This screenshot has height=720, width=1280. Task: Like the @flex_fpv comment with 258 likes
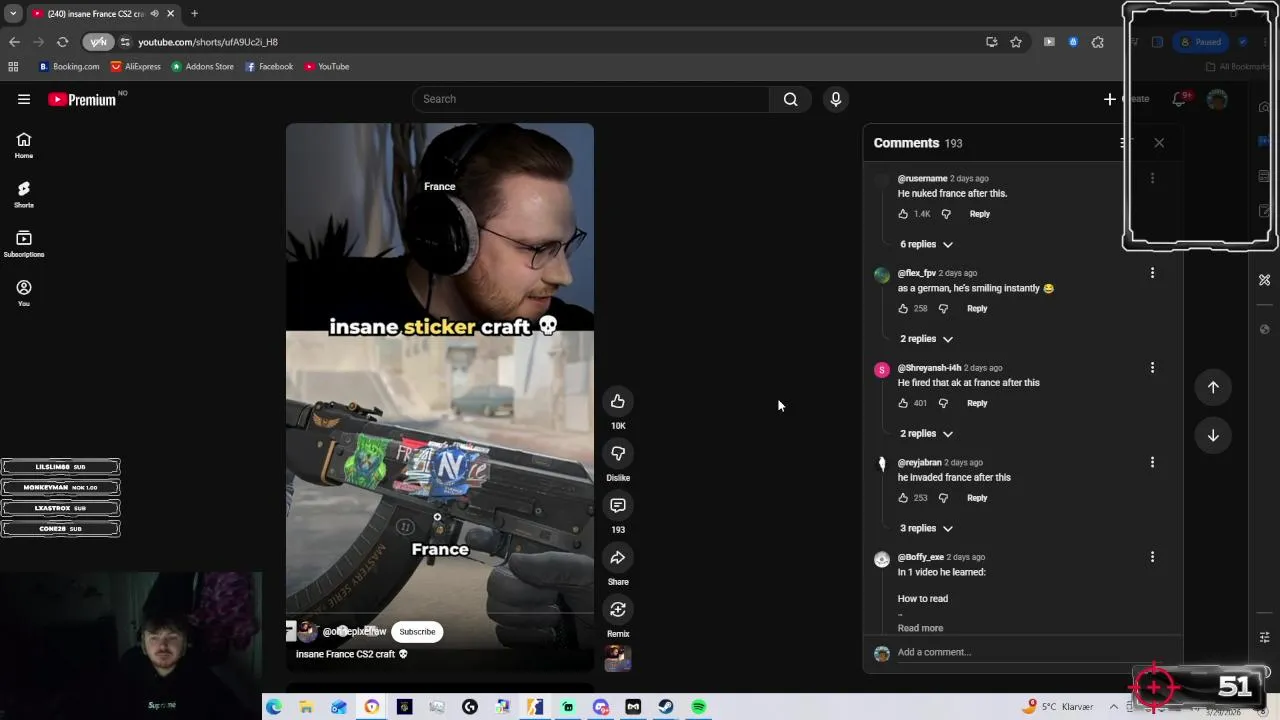coord(903,309)
